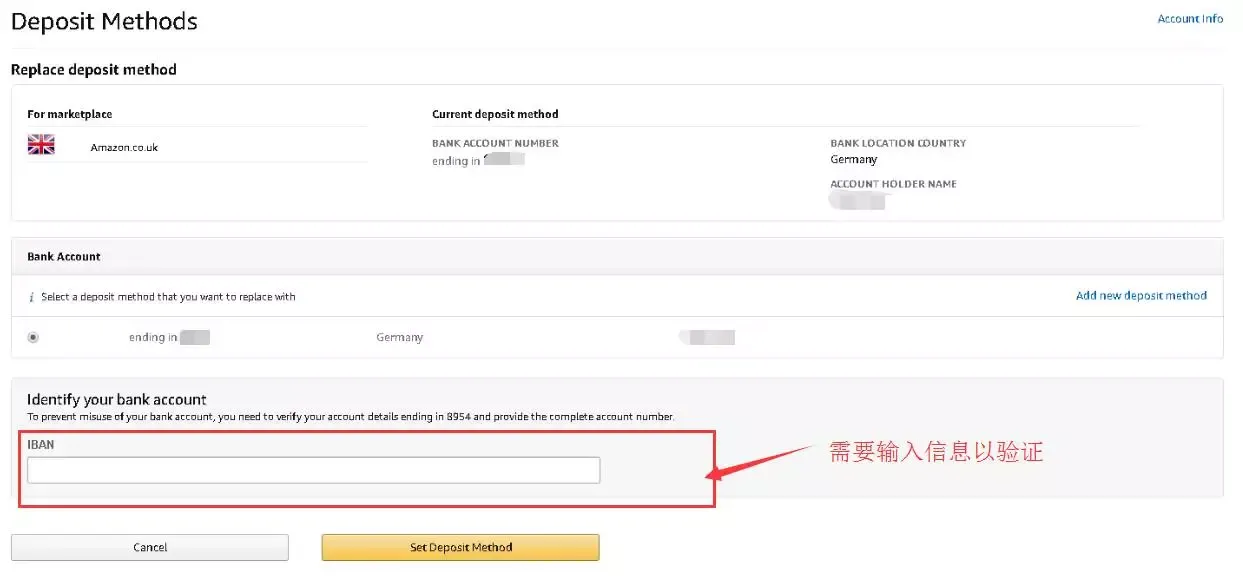Click the Amazon.co.uk marketplace name
The width and height of the screenshot is (1243, 587).
pos(124,147)
